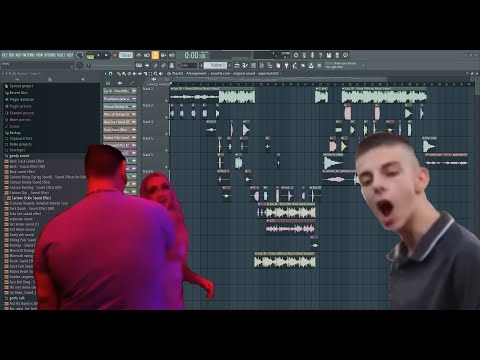Open the ADD menu
The image size is (480, 360).
[18, 55]
